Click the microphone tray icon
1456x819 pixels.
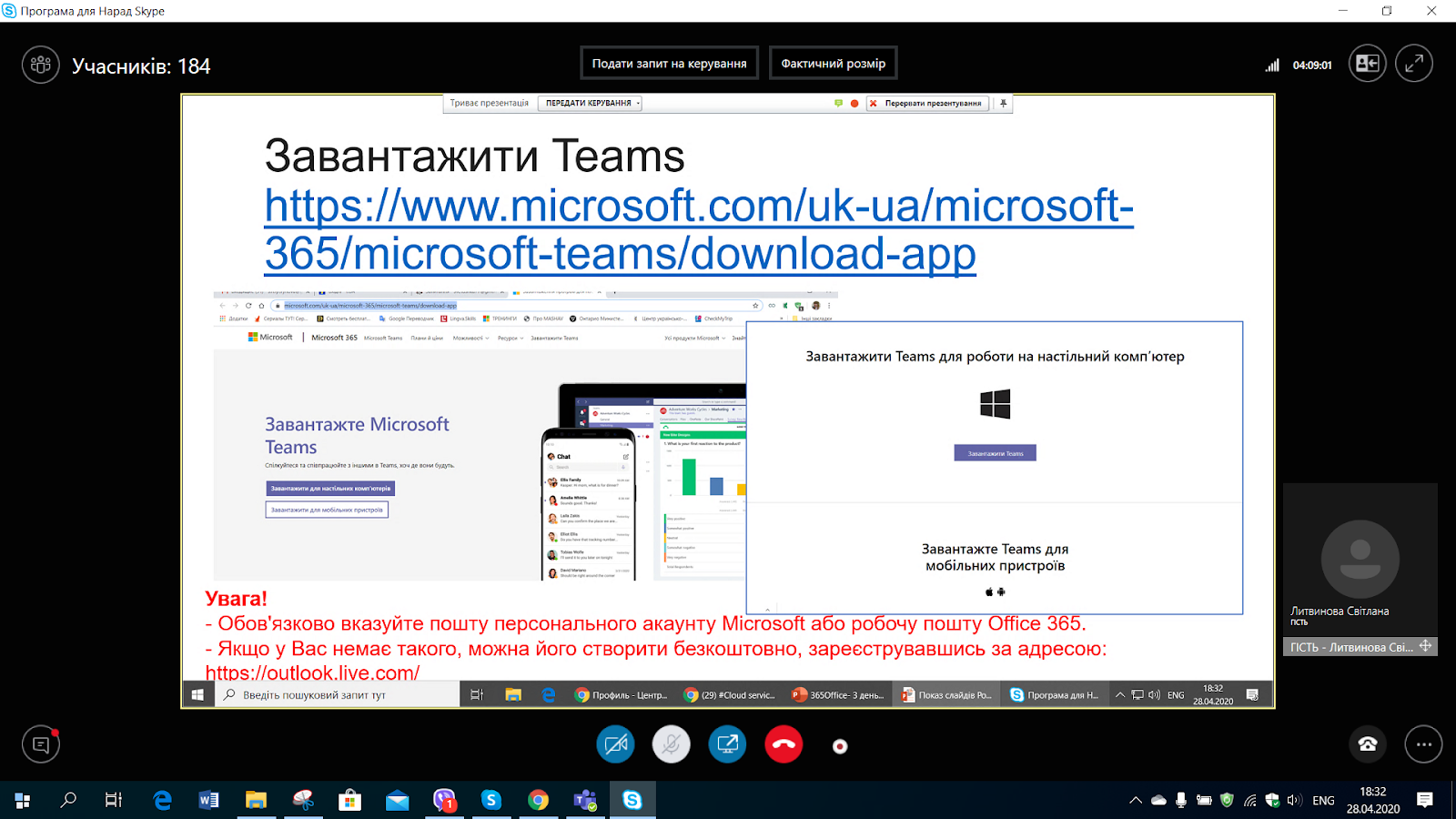pos(1181,801)
